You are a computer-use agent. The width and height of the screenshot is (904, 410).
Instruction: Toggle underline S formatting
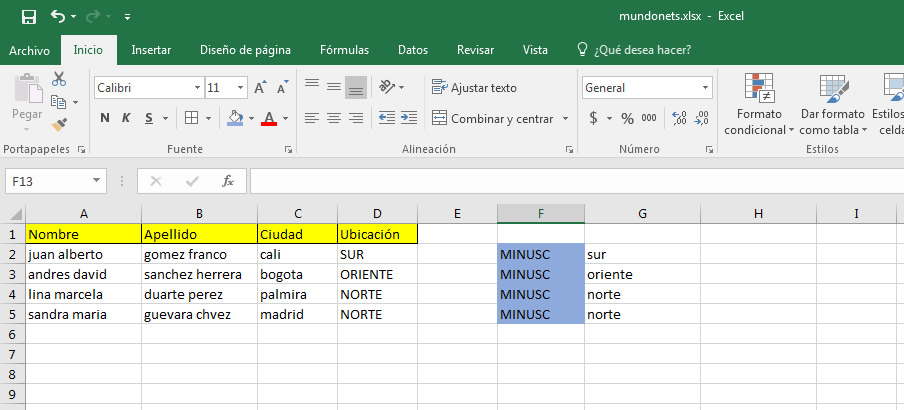[149, 118]
